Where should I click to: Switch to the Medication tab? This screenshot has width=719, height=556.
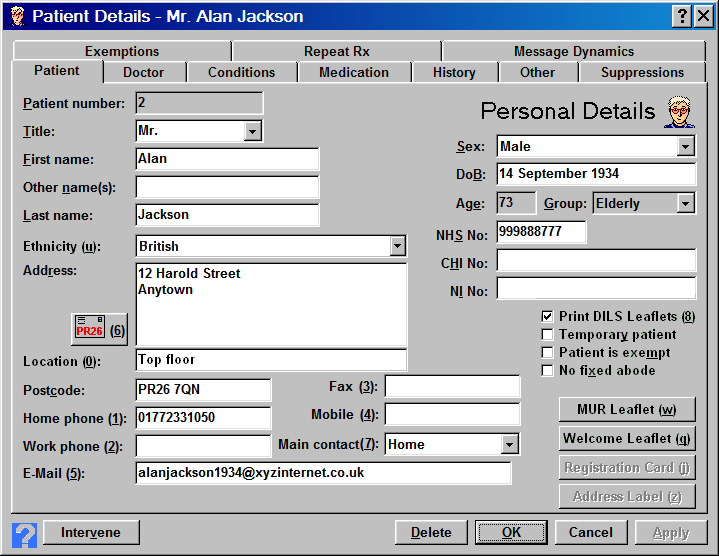coord(354,72)
